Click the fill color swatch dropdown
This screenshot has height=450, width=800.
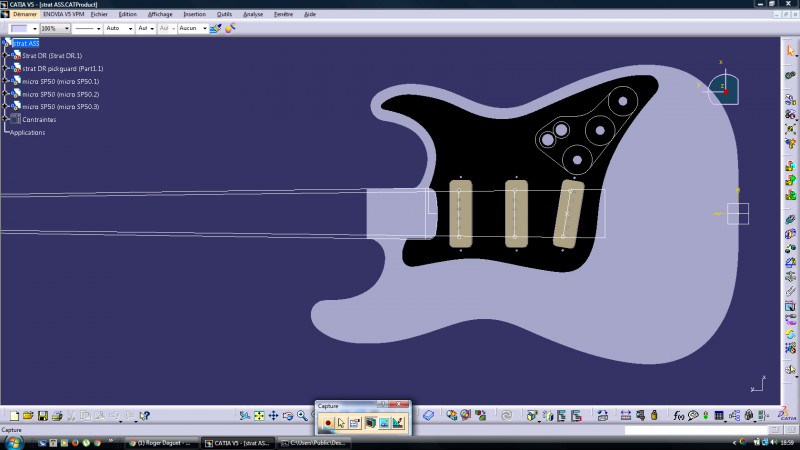pos(35,29)
